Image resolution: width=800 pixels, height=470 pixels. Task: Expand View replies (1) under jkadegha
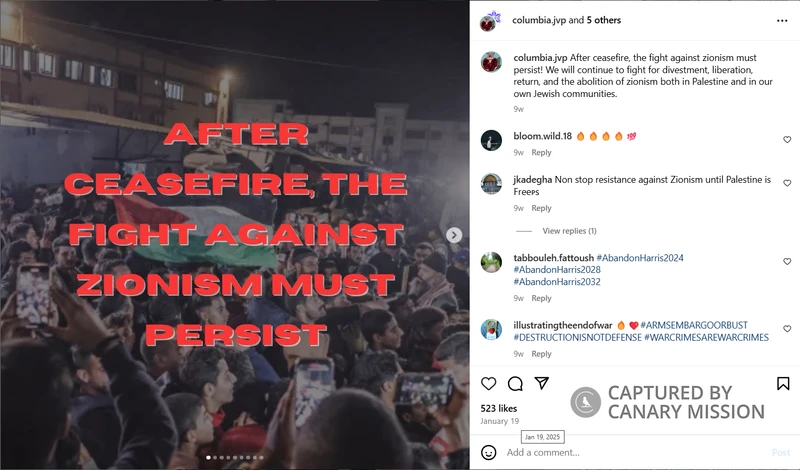(569, 231)
